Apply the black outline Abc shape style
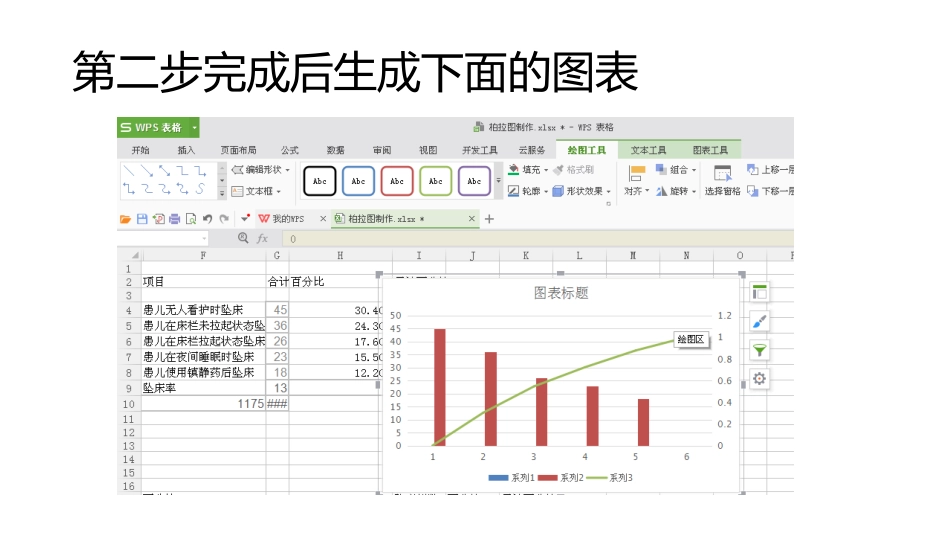 [x=319, y=181]
